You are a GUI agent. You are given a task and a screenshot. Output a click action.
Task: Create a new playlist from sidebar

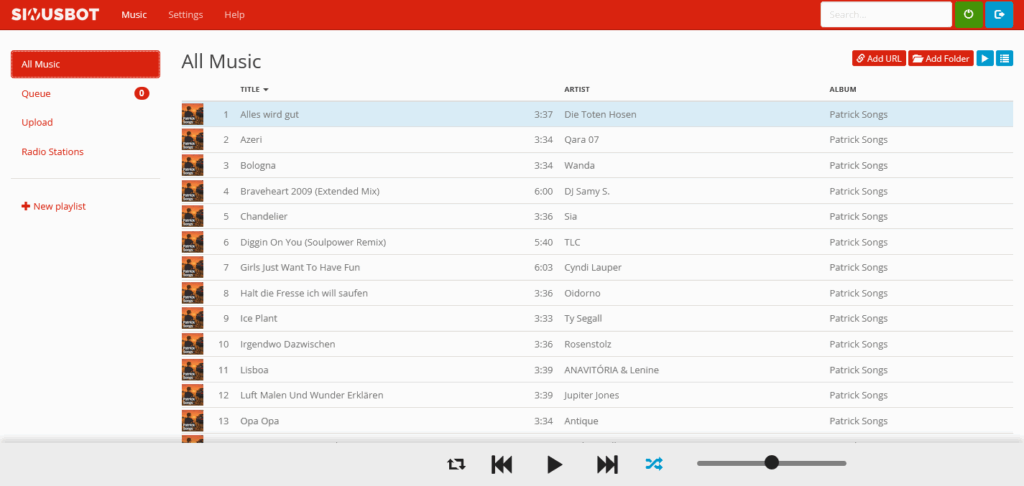coord(54,206)
